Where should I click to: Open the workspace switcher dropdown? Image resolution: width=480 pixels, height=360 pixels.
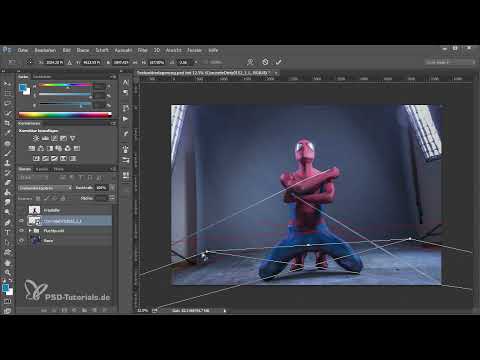point(449,62)
